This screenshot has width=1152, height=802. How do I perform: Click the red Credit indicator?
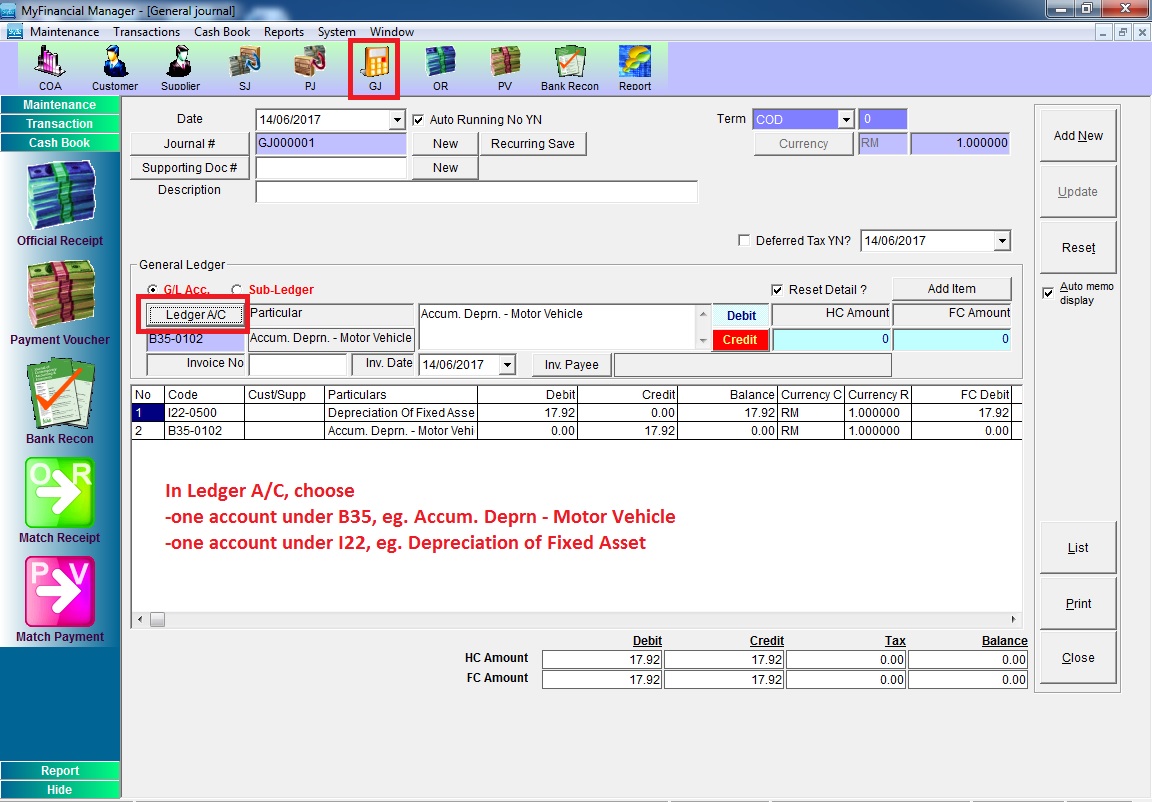pos(740,340)
